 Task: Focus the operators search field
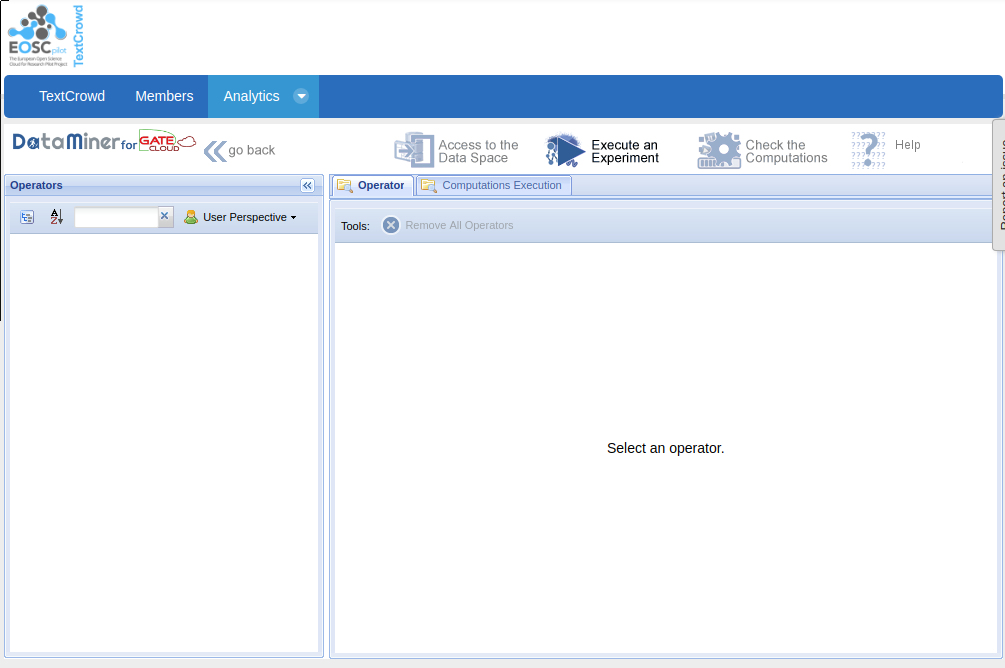point(116,217)
